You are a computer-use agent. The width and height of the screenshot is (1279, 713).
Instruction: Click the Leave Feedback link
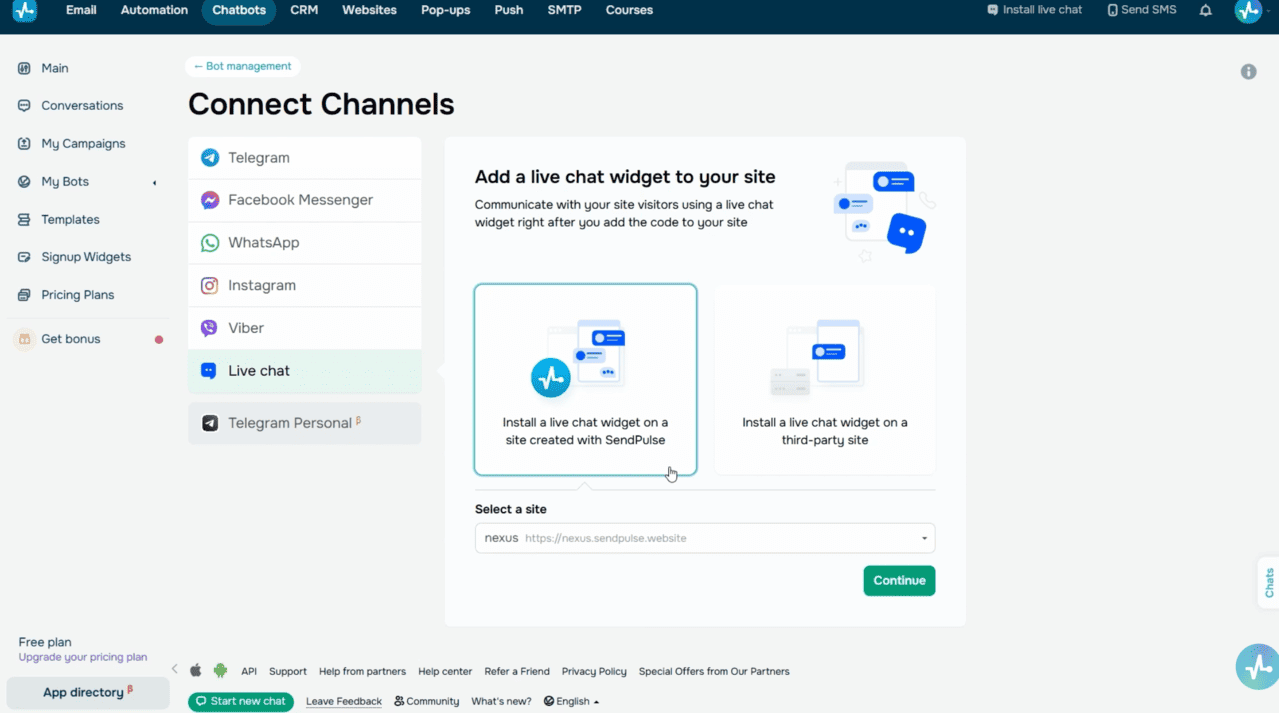(344, 702)
